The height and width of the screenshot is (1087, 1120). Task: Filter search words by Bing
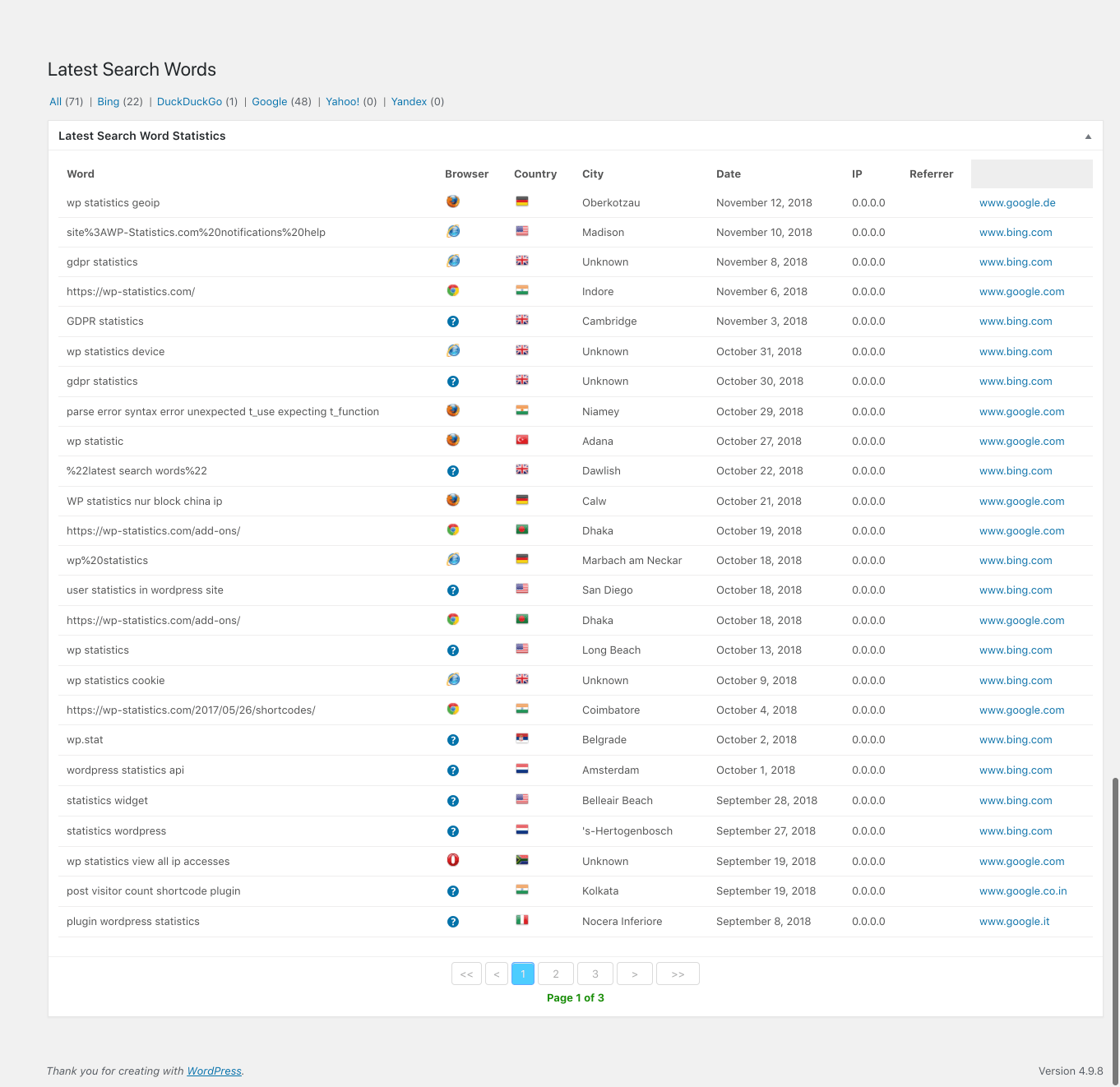[x=109, y=102]
